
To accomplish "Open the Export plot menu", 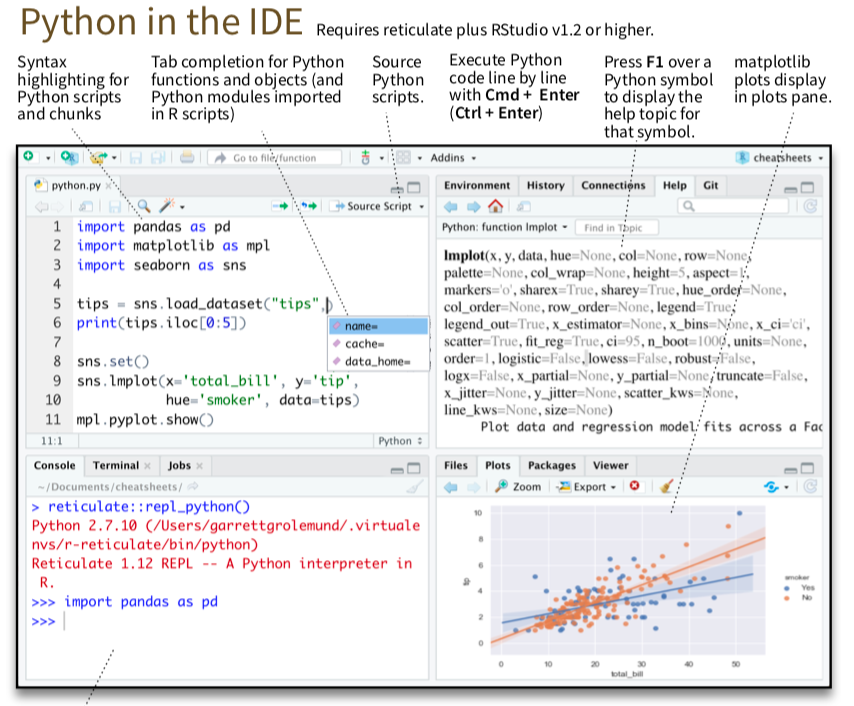I will (x=587, y=487).
